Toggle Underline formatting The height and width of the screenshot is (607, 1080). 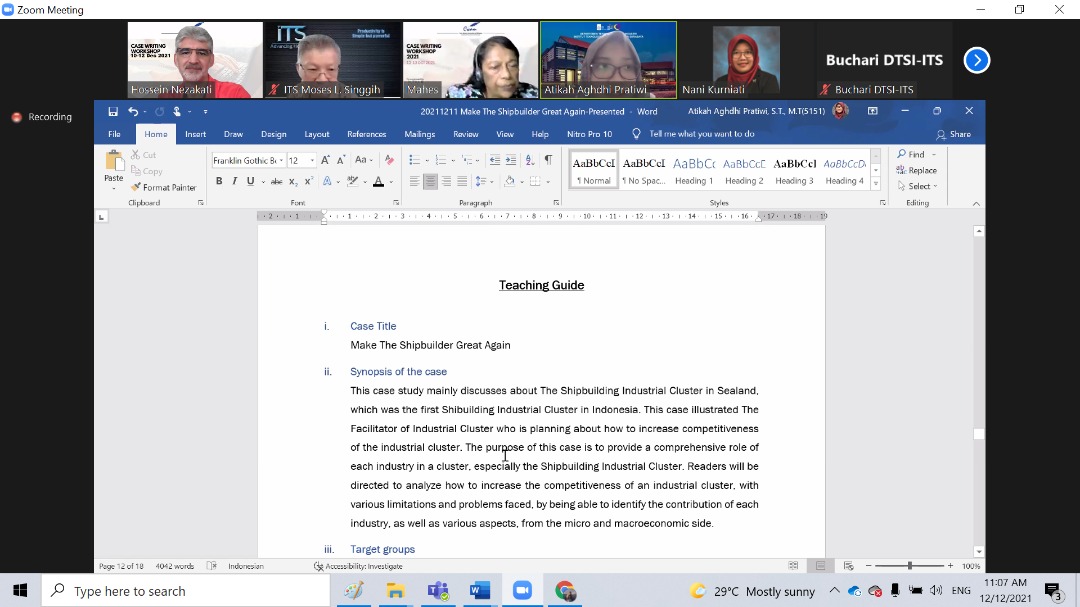point(251,181)
